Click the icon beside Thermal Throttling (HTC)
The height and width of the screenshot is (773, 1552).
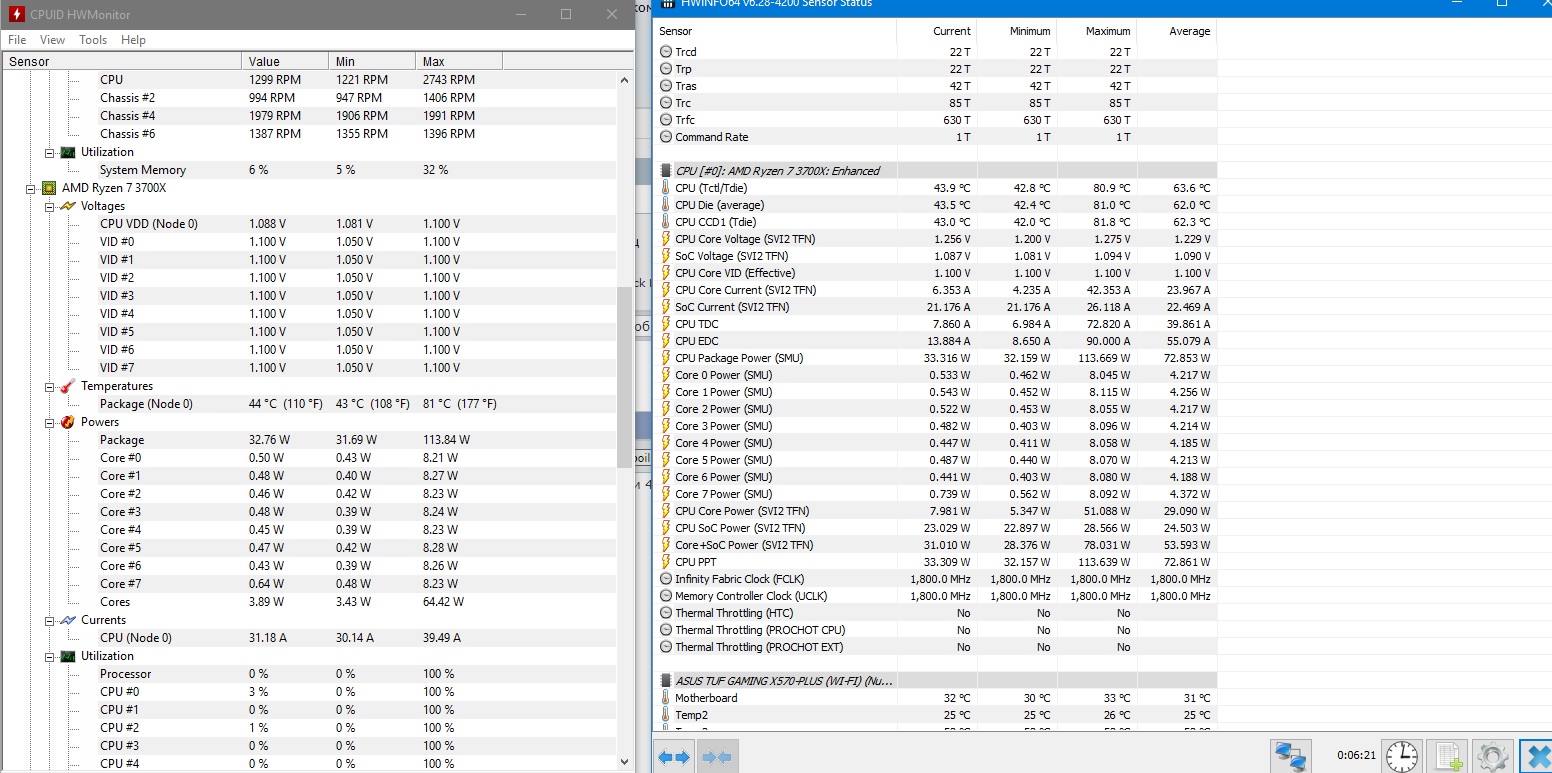point(666,613)
